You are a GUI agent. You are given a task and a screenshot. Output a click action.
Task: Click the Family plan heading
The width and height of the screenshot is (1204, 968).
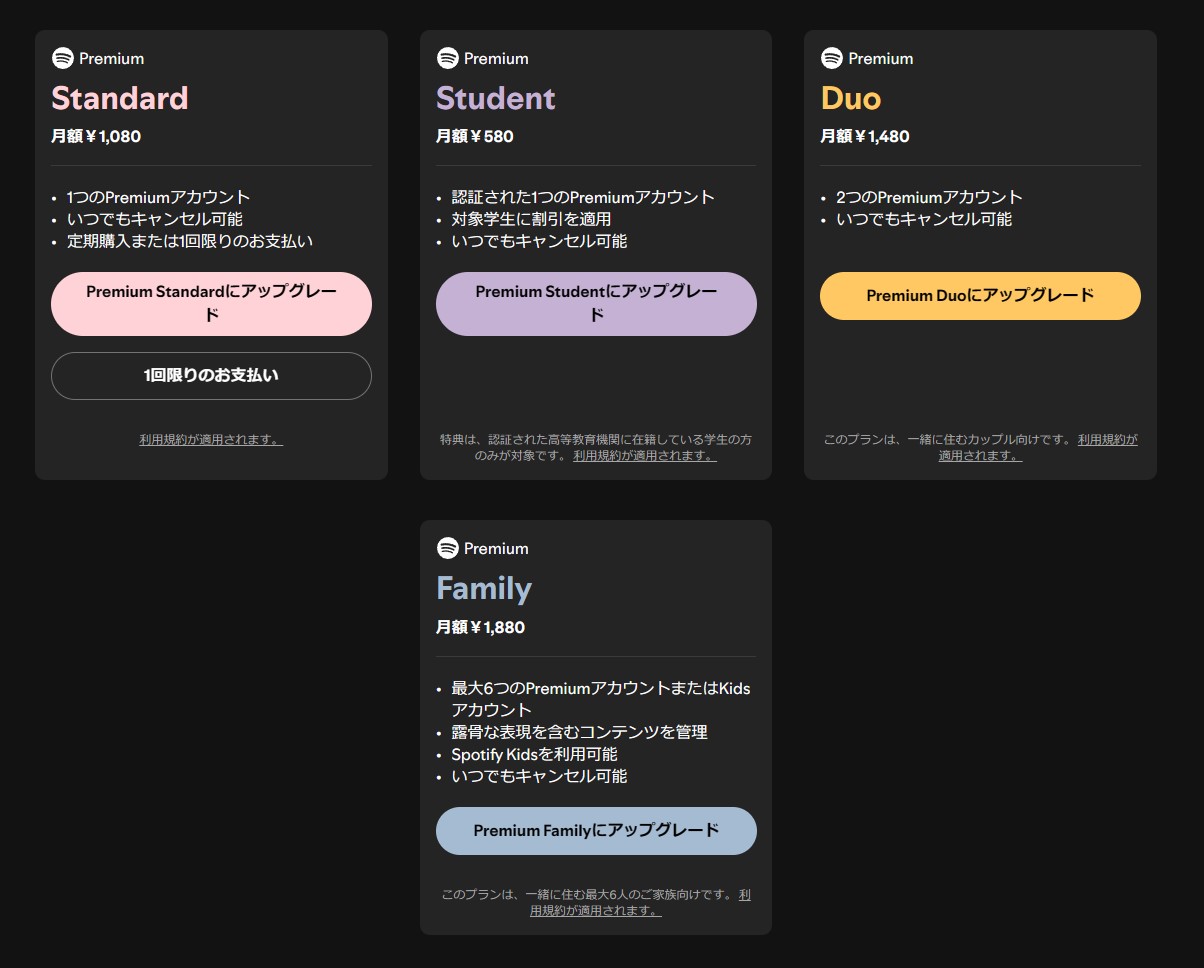[x=484, y=588]
